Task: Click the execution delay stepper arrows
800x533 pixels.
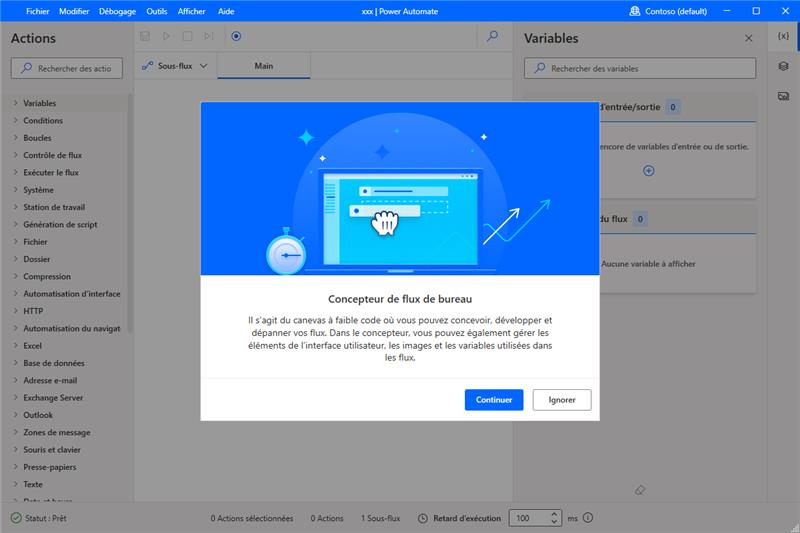Action: point(555,518)
